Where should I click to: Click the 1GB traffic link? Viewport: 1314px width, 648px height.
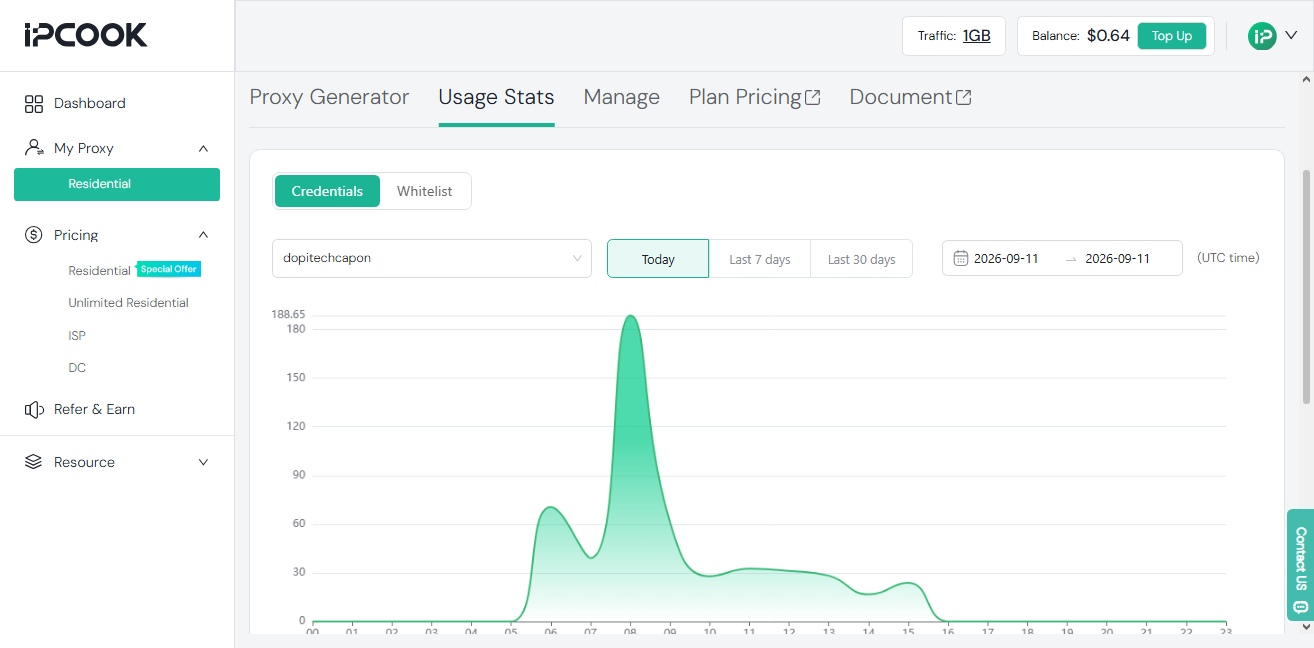[977, 36]
